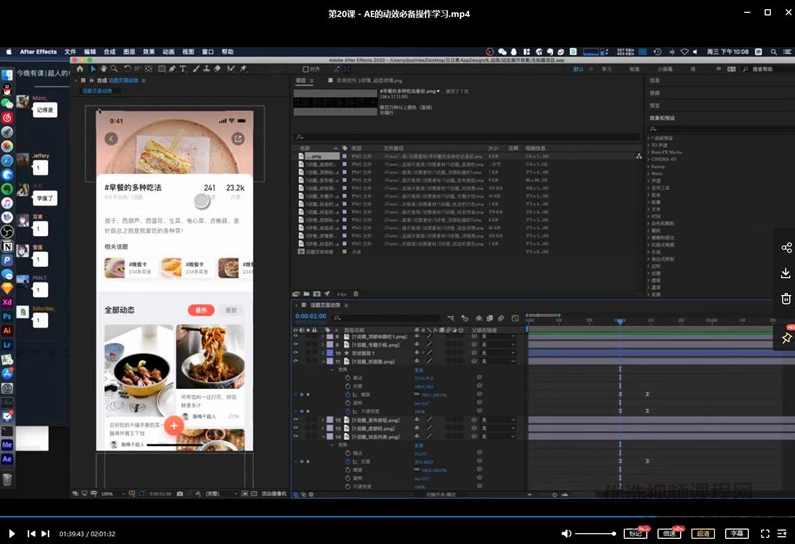Click the Home icon in After Effects toolbar
795x544 pixels.
(x=80, y=69)
